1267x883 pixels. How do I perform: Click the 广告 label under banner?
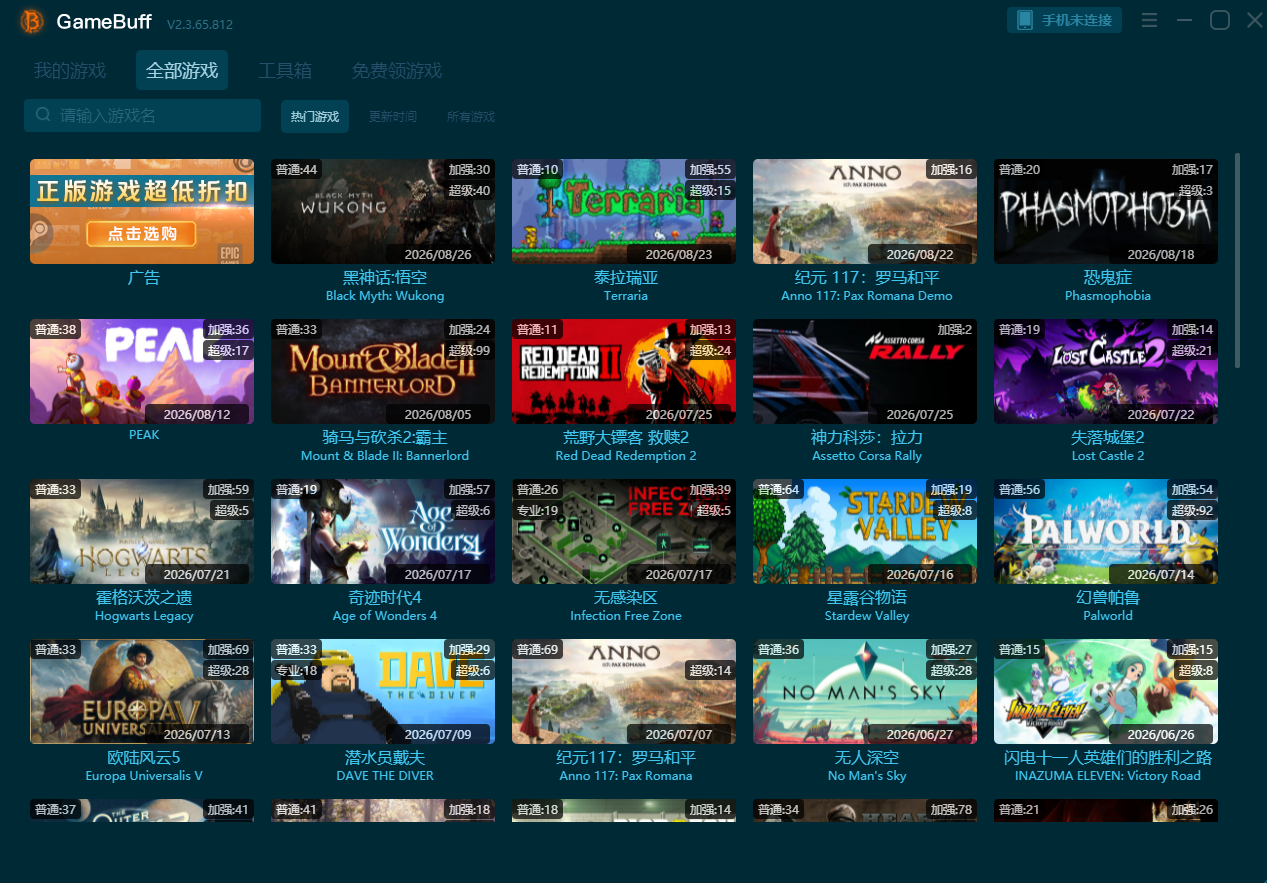(x=144, y=277)
